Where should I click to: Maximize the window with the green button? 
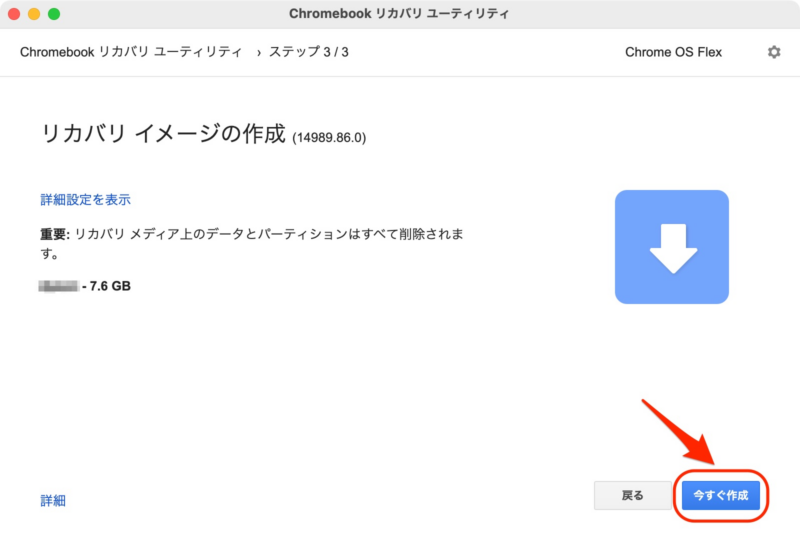54,14
